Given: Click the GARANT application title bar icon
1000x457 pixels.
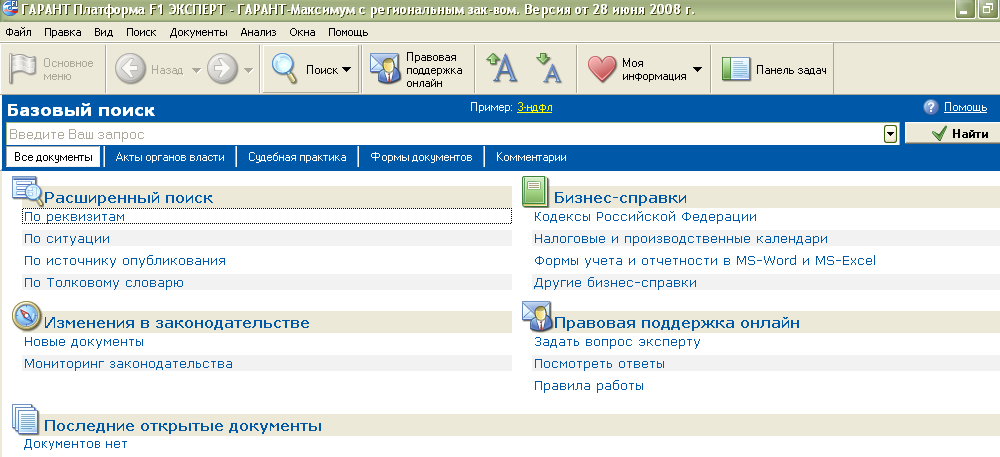Looking at the screenshot, I should point(10,10).
